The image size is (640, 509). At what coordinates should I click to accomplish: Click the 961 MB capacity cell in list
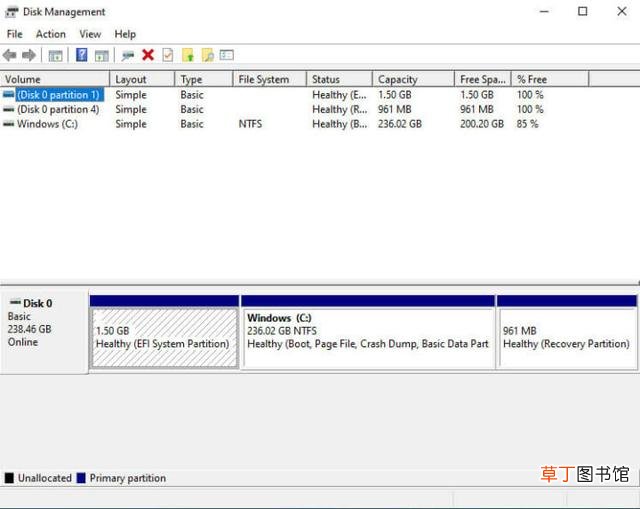(395, 109)
